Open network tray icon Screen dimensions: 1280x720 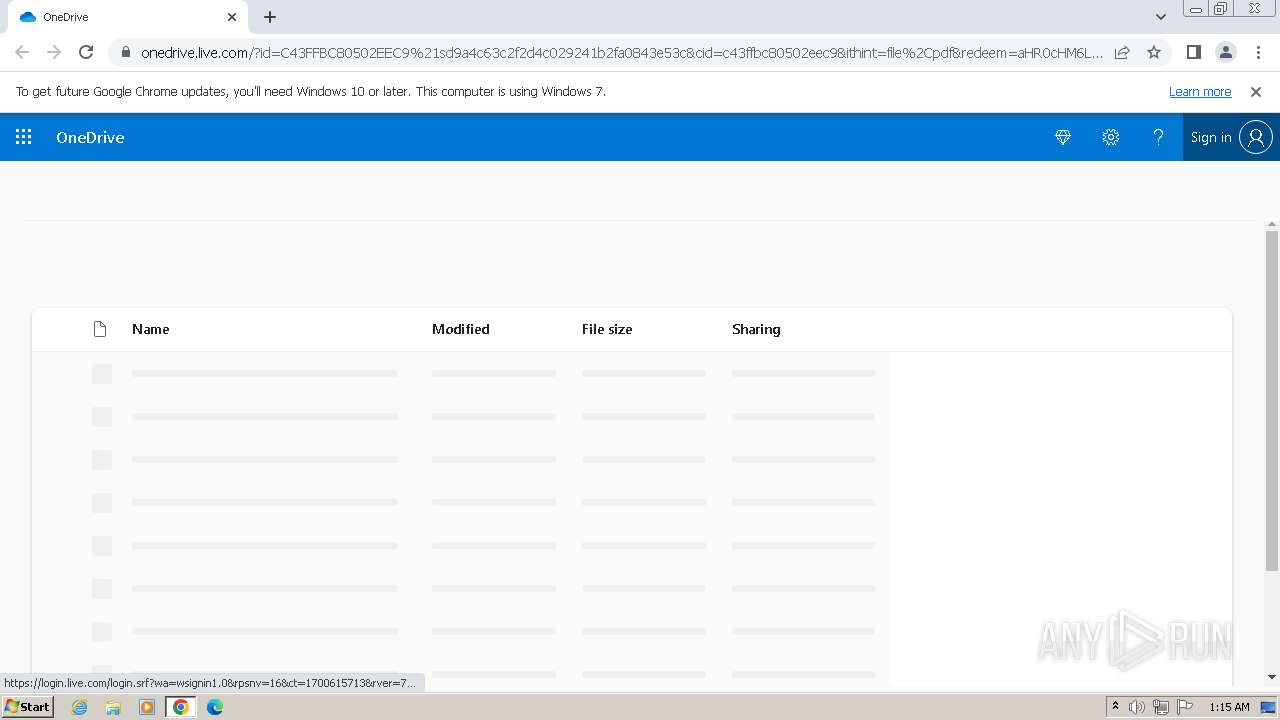point(1160,707)
